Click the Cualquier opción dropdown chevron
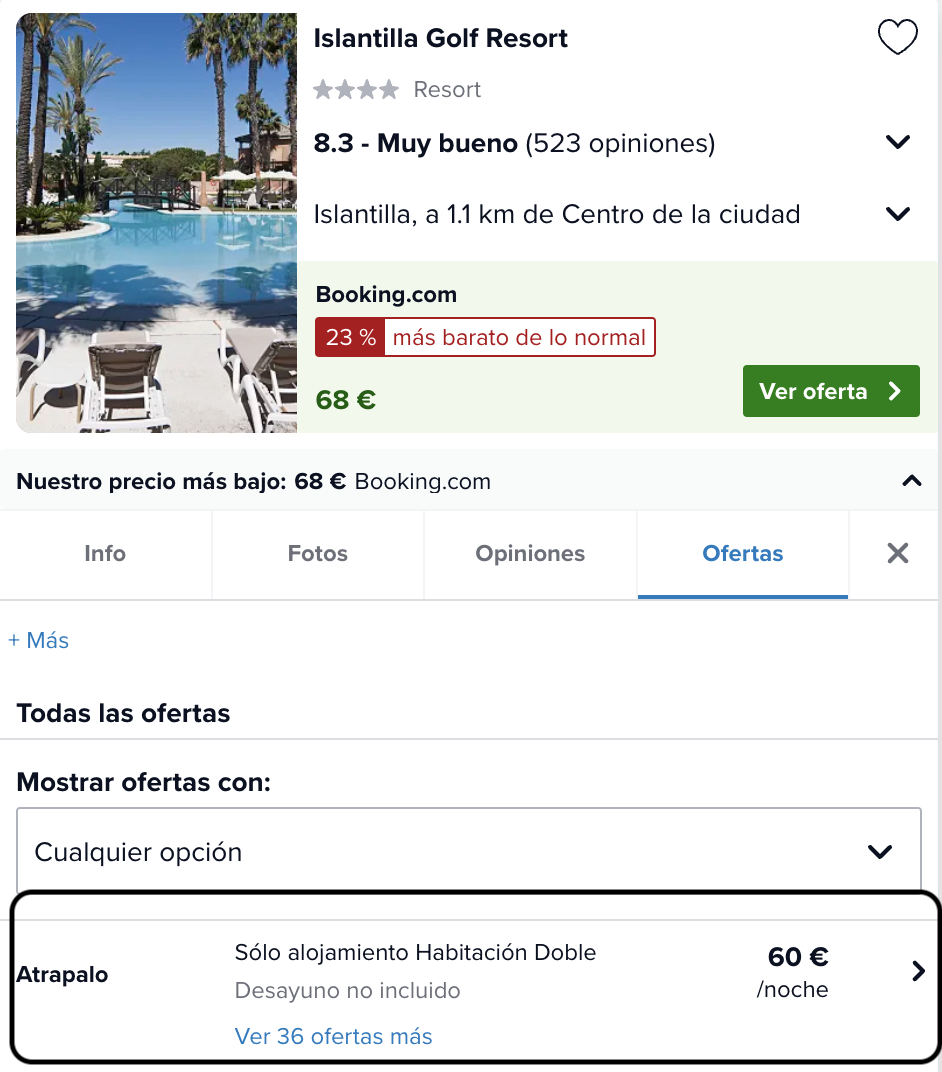 click(880, 852)
